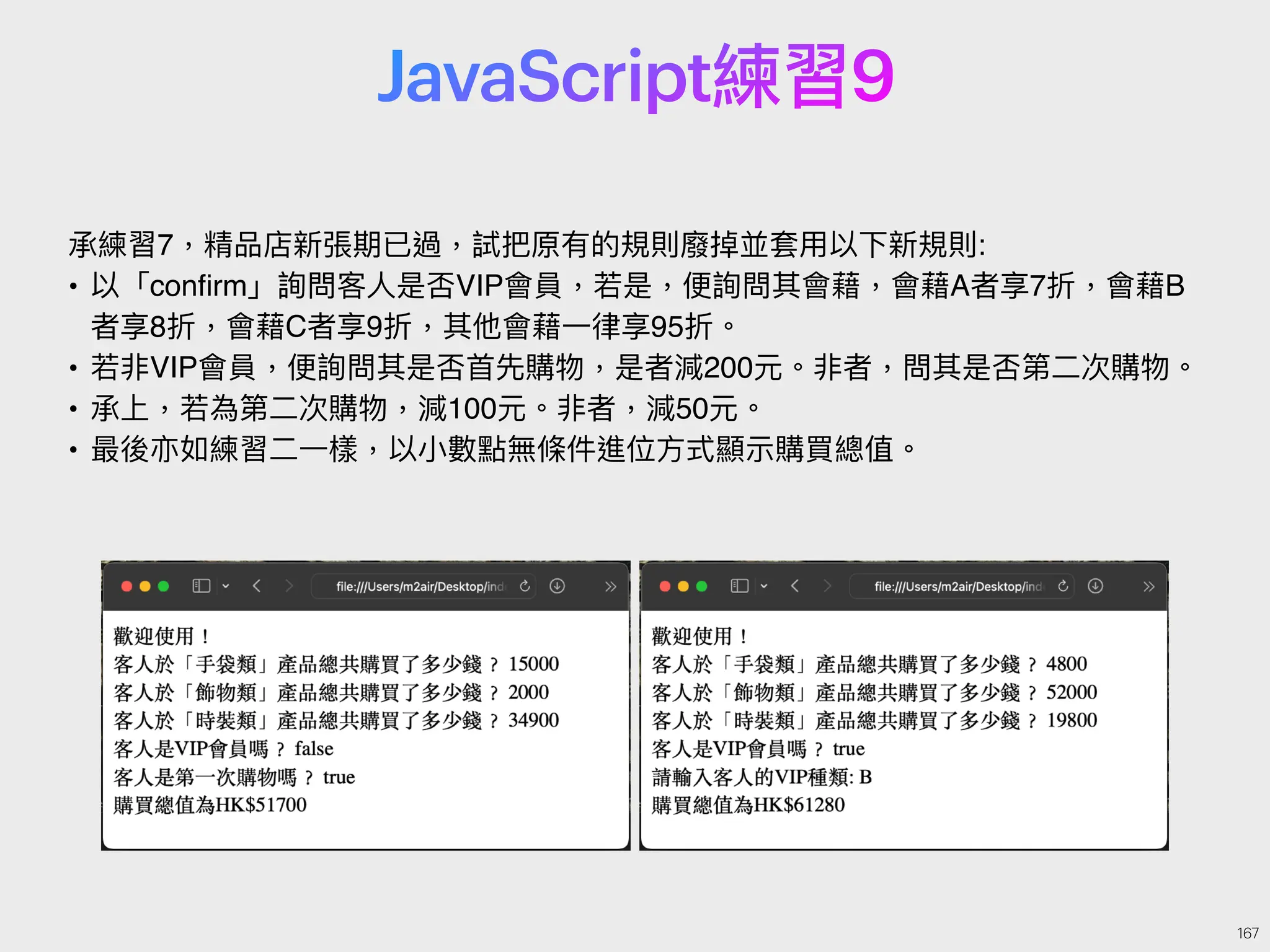This screenshot has height=952, width=1270.
Task: Click the line '客人是VIP會員嗎？ false'
Action: 223,748
